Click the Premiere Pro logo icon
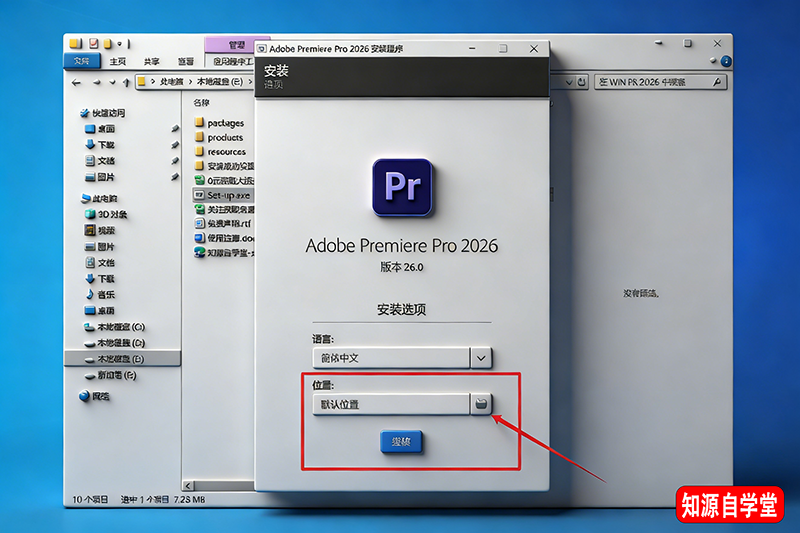Viewport: 800px width, 533px height. pos(402,188)
